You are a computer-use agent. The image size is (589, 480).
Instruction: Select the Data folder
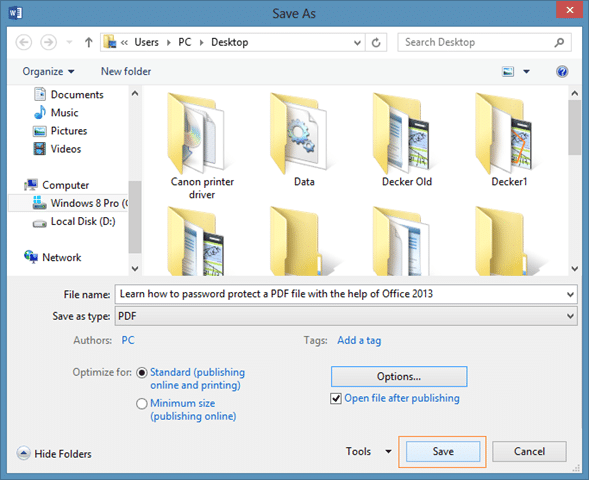304,140
